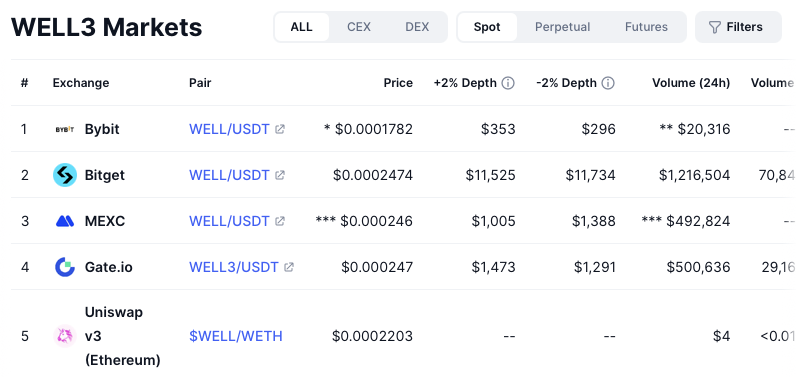796x377 pixels.
Task: Sort by Volume (24h) column header
Action: (691, 83)
